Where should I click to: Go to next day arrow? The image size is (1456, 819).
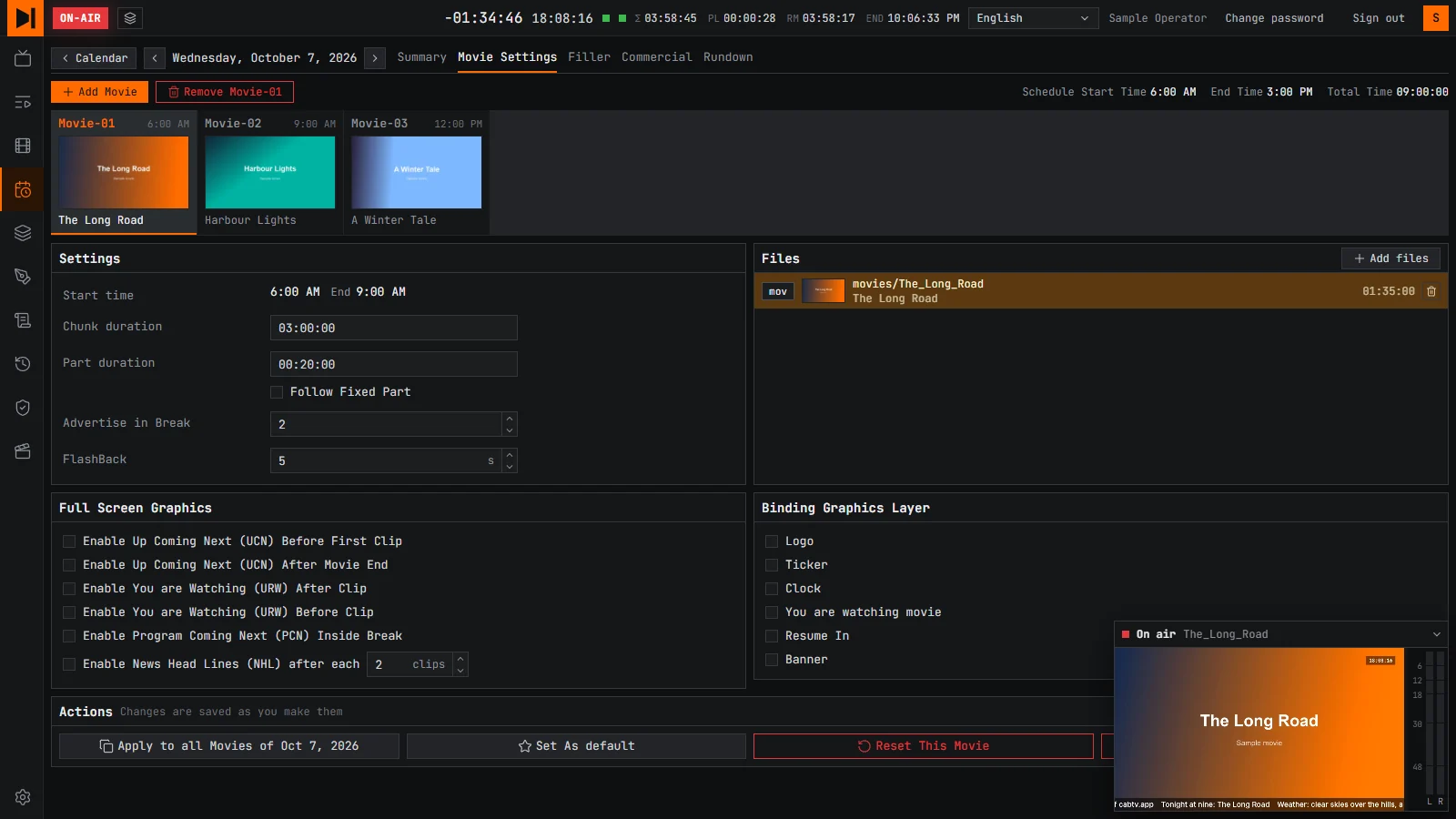pos(375,58)
